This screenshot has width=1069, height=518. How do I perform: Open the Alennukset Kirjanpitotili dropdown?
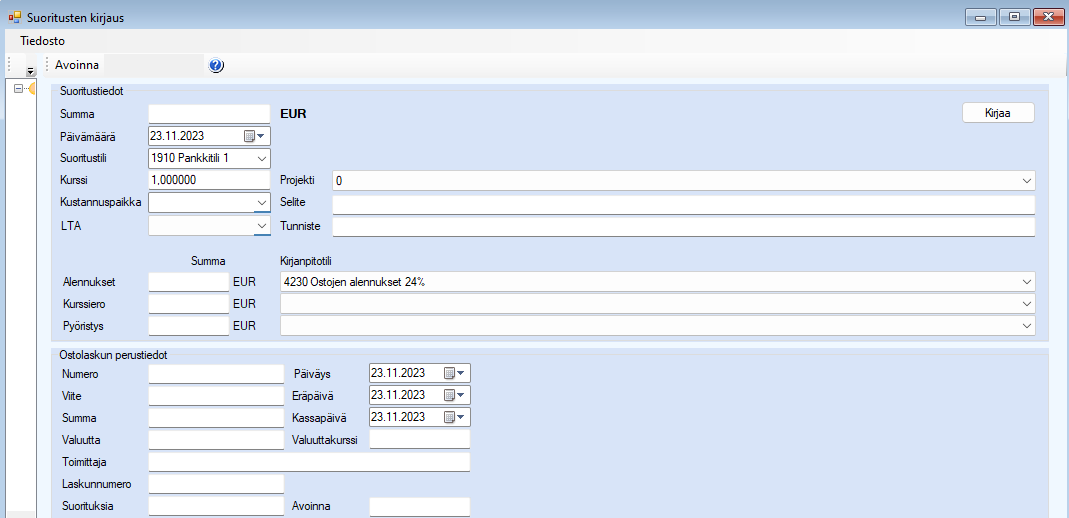pos(1026,282)
